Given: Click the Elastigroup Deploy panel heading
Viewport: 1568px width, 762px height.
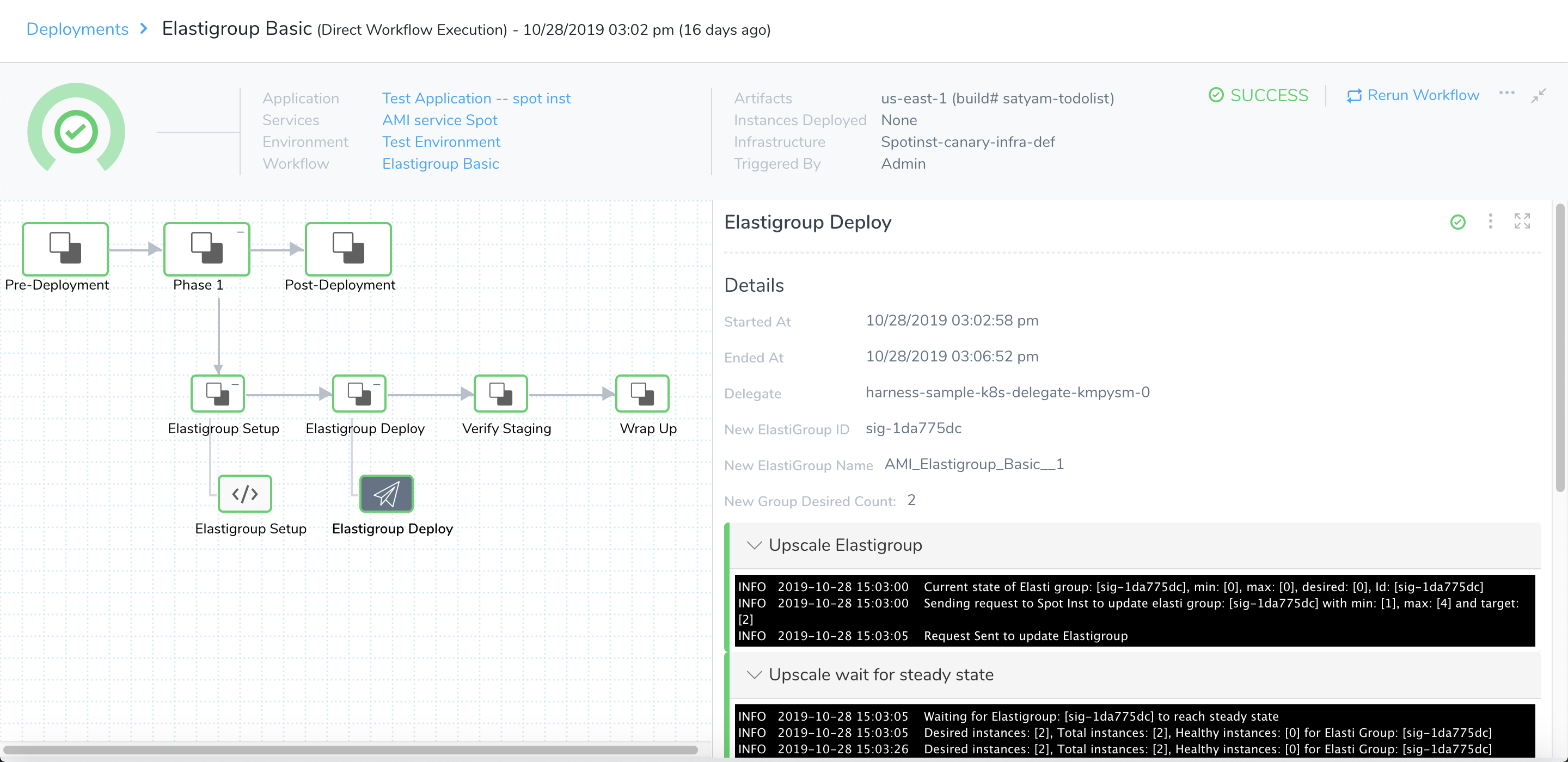Looking at the screenshot, I should [x=807, y=222].
